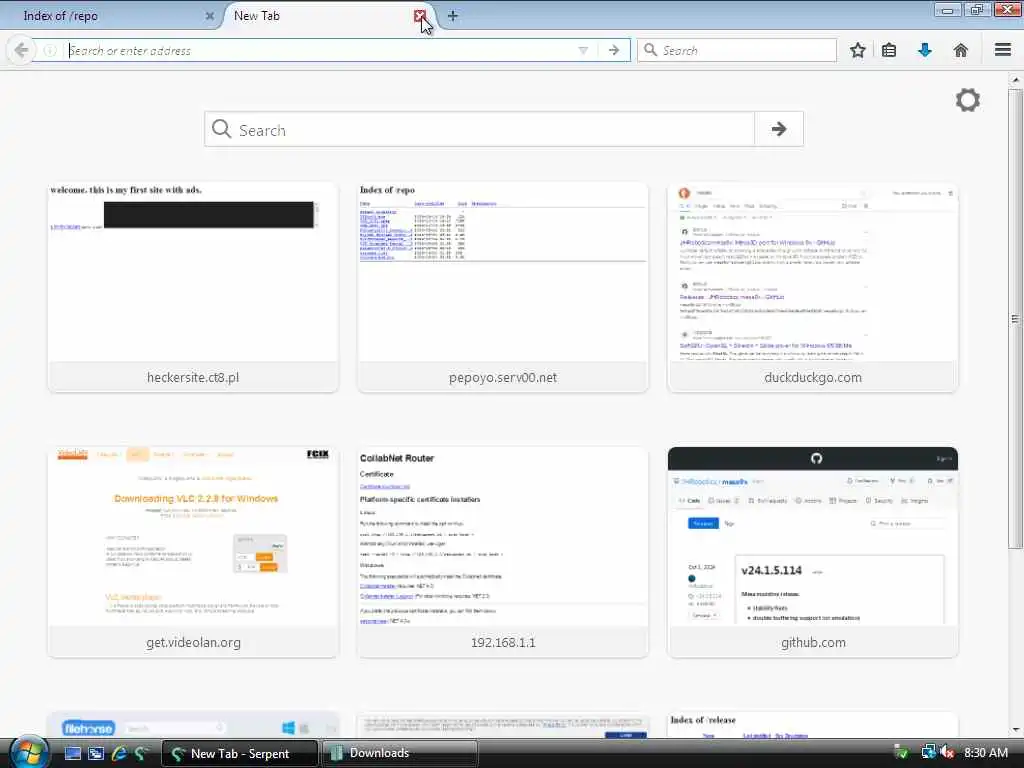The height and width of the screenshot is (768, 1024).
Task: Click the site info icon in address bar
Action: tap(50, 50)
